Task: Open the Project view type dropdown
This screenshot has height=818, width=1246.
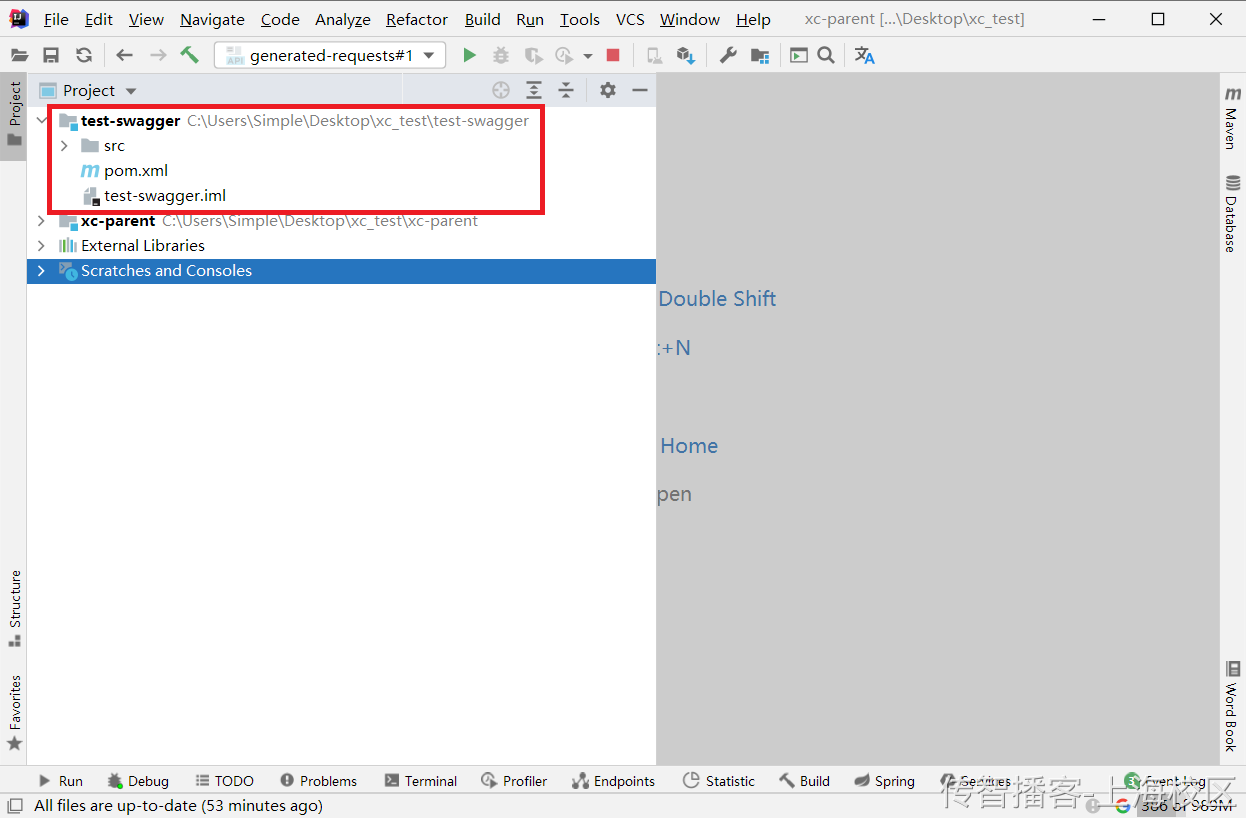Action: (131, 91)
